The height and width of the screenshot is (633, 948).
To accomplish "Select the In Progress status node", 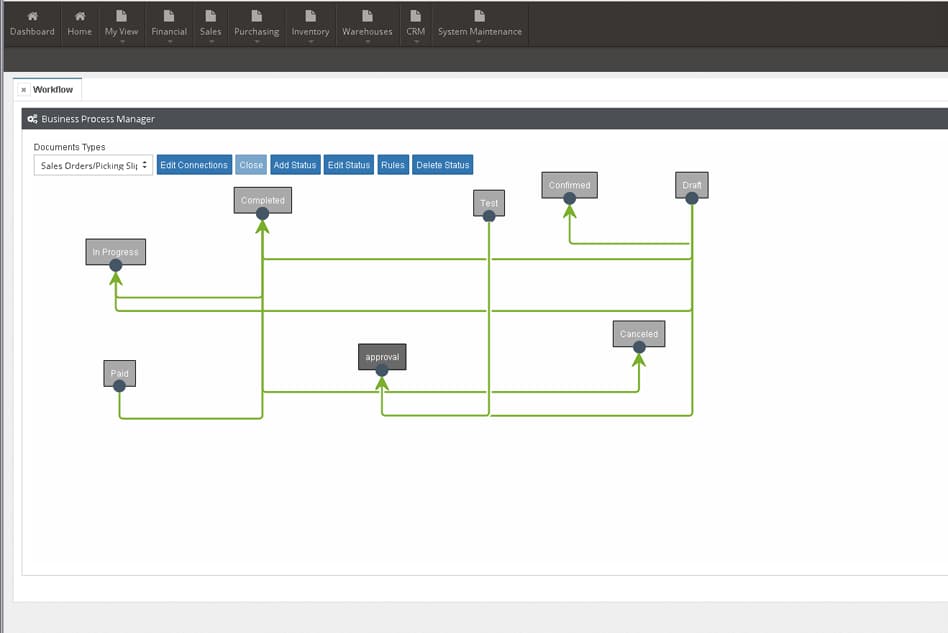I will click(x=115, y=251).
